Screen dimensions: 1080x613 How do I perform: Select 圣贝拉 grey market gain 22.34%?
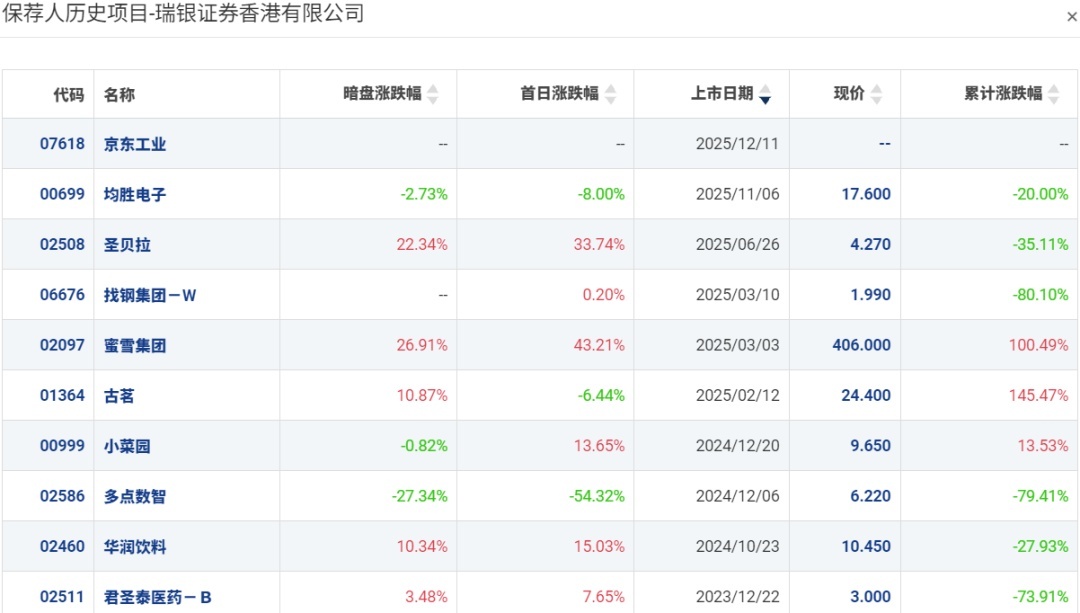[422, 245]
